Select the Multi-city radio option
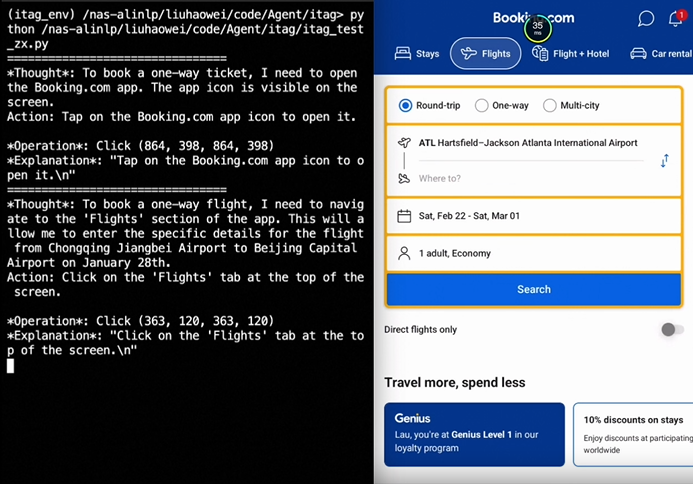This screenshot has height=484, width=693. tap(550, 106)
